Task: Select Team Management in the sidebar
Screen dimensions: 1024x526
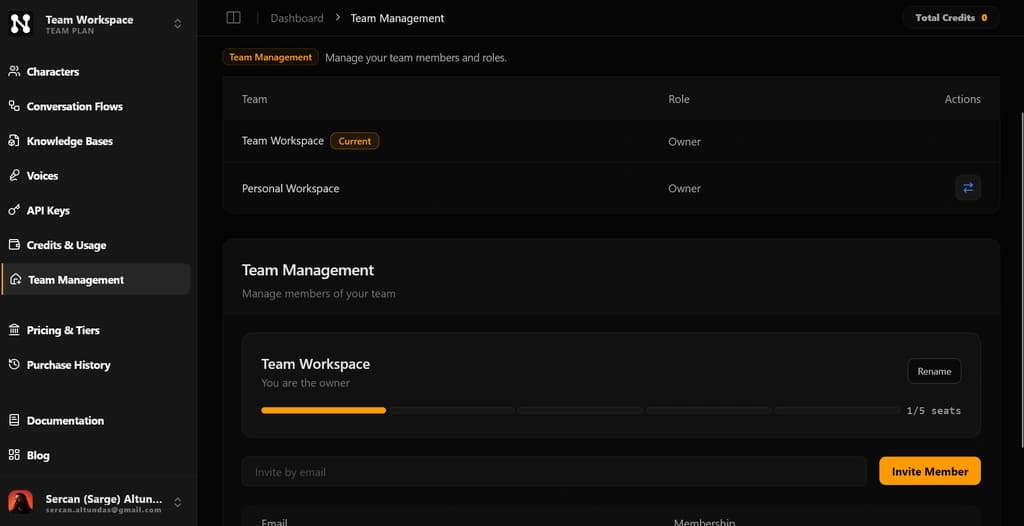Action: (96, 280)
